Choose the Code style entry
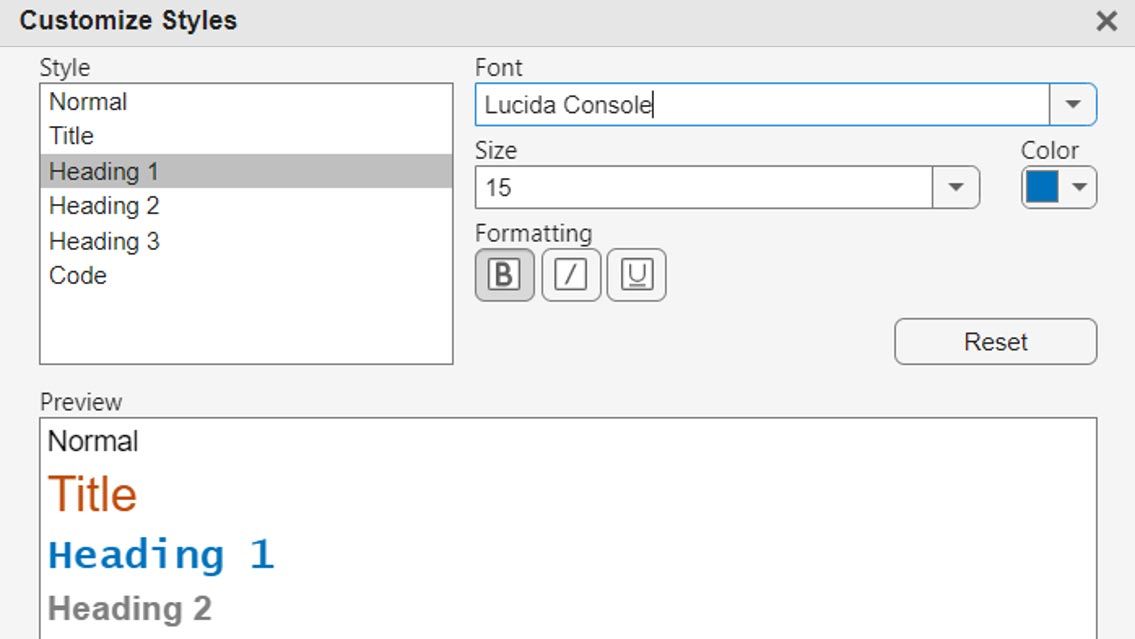Screen dimensions: 1135x639 78,275
